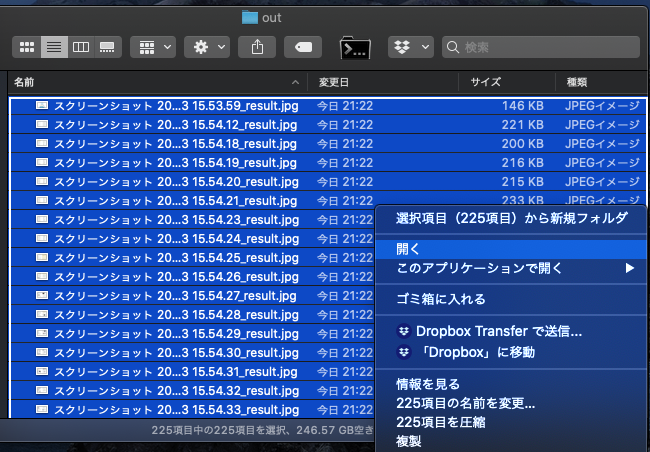Click thumbnail icon of 15.54.30_result.jpg

point(42,352)
